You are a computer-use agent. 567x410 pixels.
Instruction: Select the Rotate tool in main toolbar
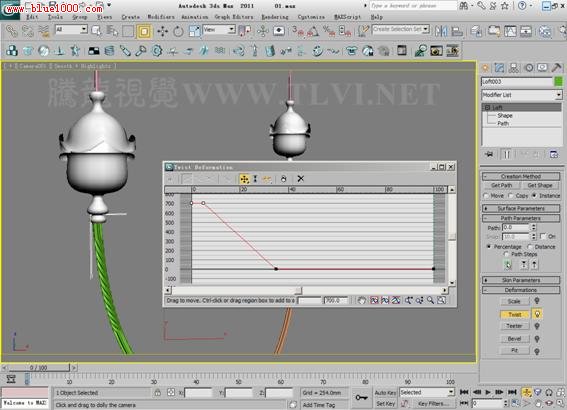click(x=178, y=31)
